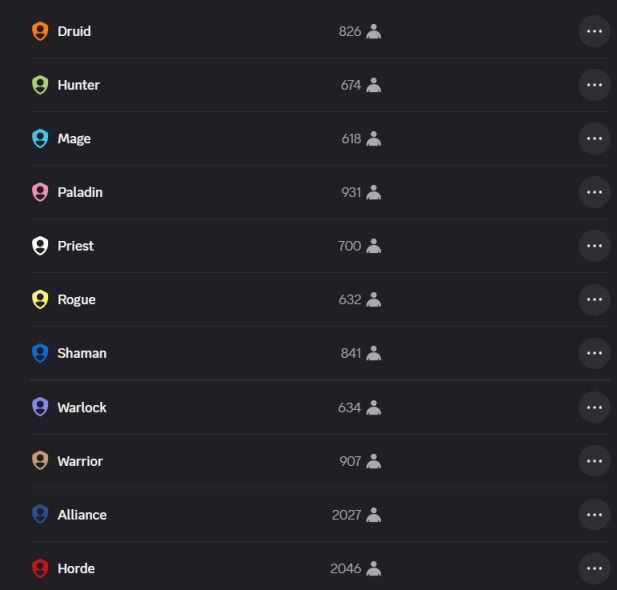Click the pink Paladin role shield icon
The height and width of the screenshot is (590, 617).
40,192
